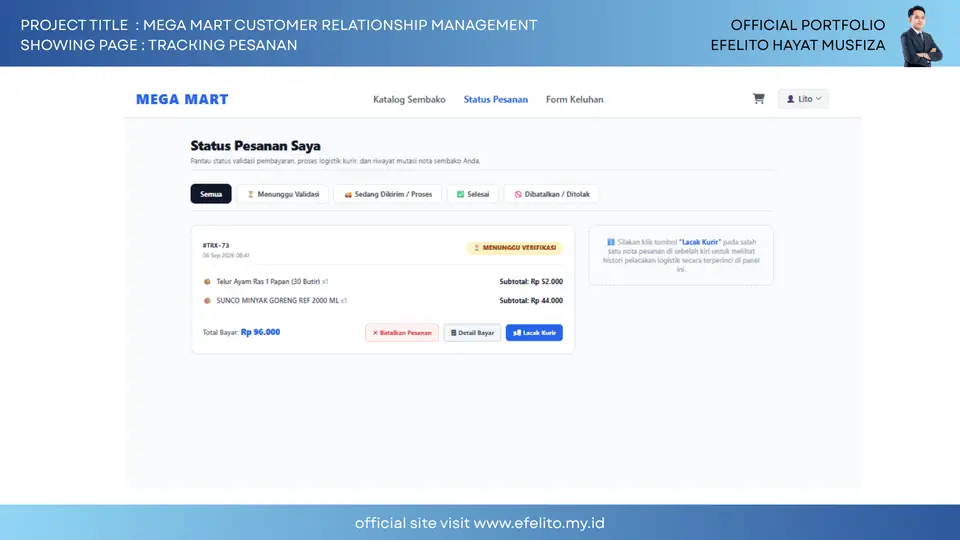The width and height of the screenshot is (960, 540).
Task: Click the package icon beside Telur Ayam Ras
Action: coord(207,282)
